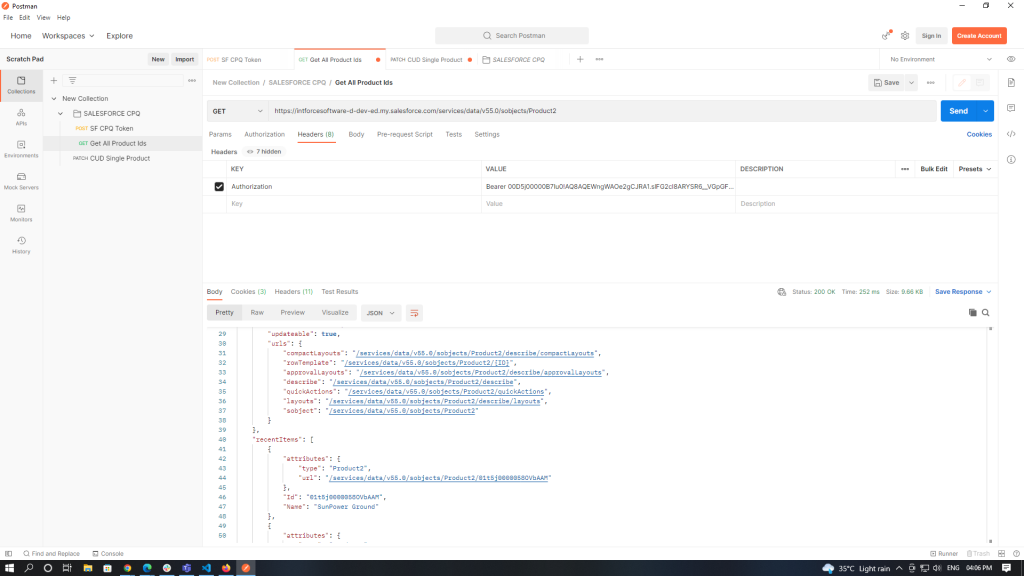Viewport: 1024px width, 576px height.
Task: Open tab options three-dots menu
Action: (600, 59)
